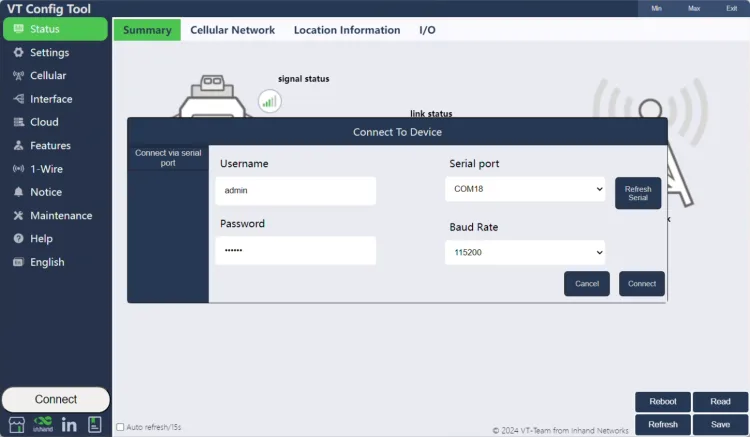750x437 pixels.
Task: Enable Auto refresh/15s checkbox
Action: pos(120,427)
